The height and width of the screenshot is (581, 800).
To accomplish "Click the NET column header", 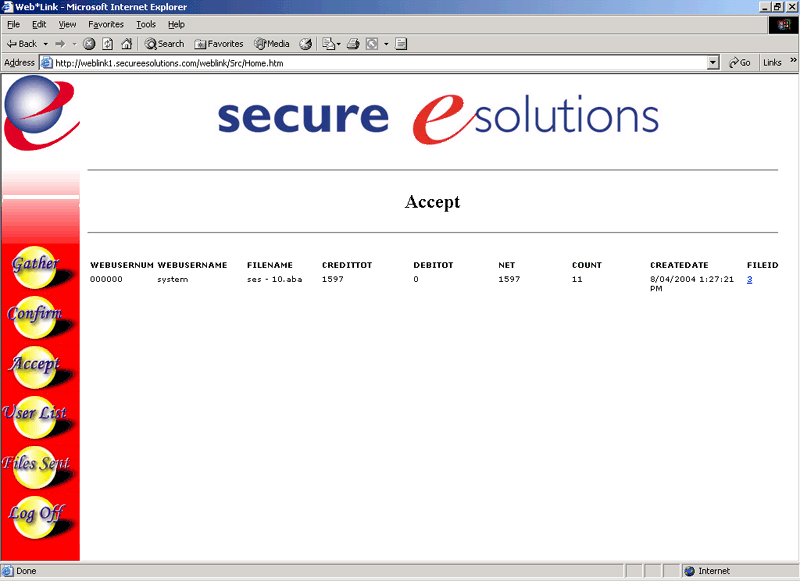I will [507, 265].
